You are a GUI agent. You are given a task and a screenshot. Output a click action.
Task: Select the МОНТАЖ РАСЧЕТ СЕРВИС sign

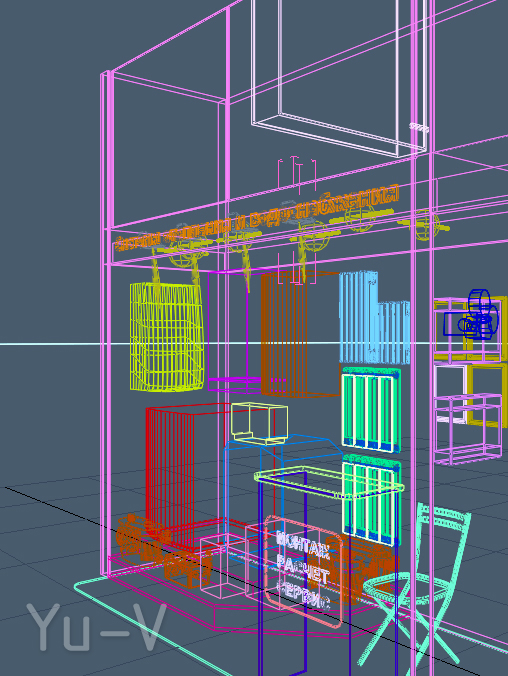(303, 571)
